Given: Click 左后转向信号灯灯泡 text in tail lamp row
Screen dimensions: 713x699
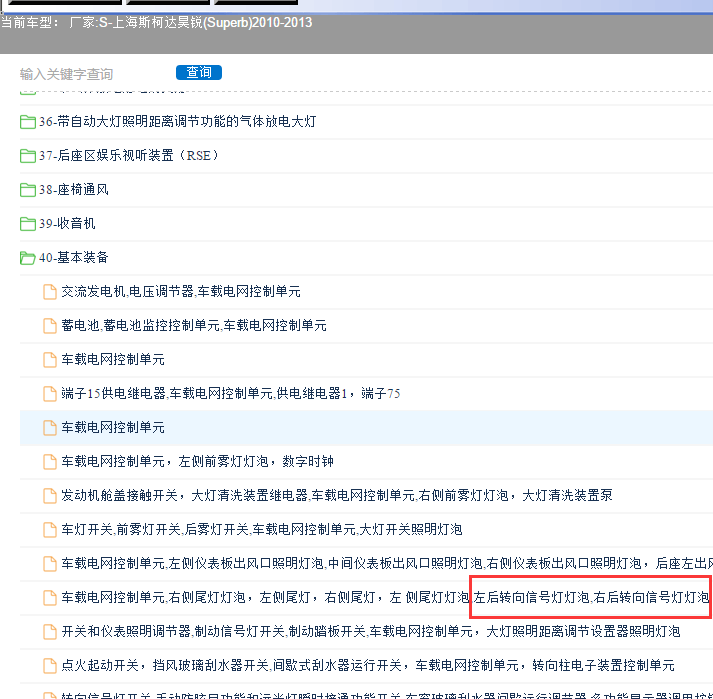Looking at the screenshot, I should click(532, 597).
